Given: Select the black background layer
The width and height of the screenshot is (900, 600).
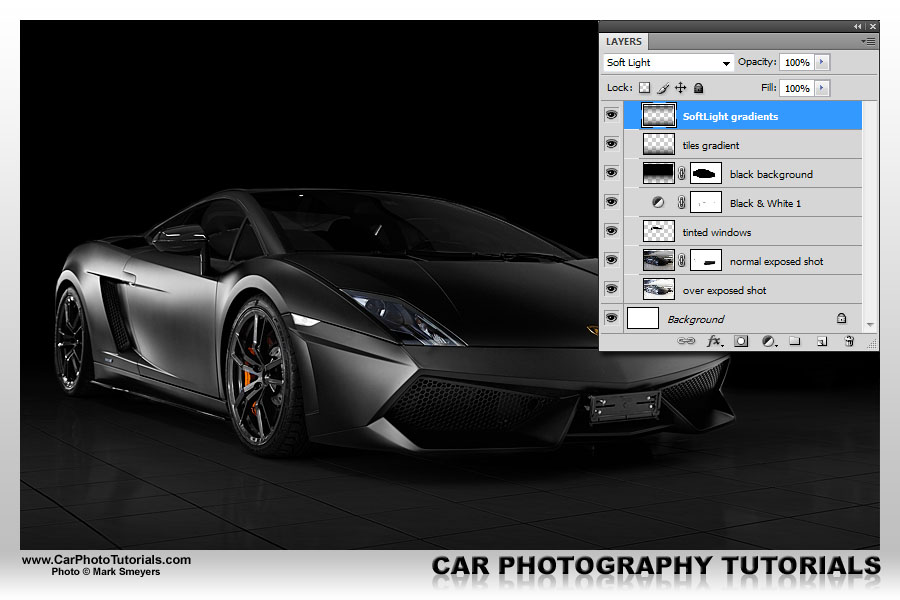Looking at the screenshot, I should click(x=743, y=173).
